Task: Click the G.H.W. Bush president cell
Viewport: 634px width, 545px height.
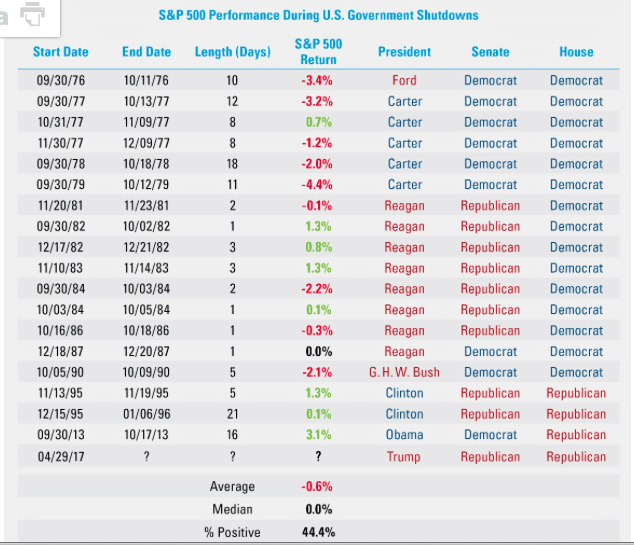Action: pyautogui.click(x=404, y=372)
